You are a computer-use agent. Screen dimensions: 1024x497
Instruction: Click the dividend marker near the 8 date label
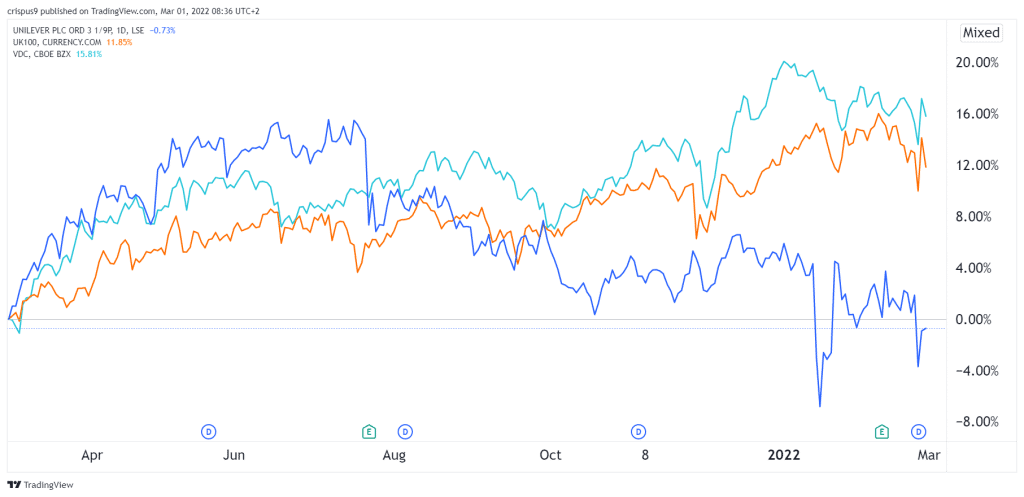[x=637, y=431]
